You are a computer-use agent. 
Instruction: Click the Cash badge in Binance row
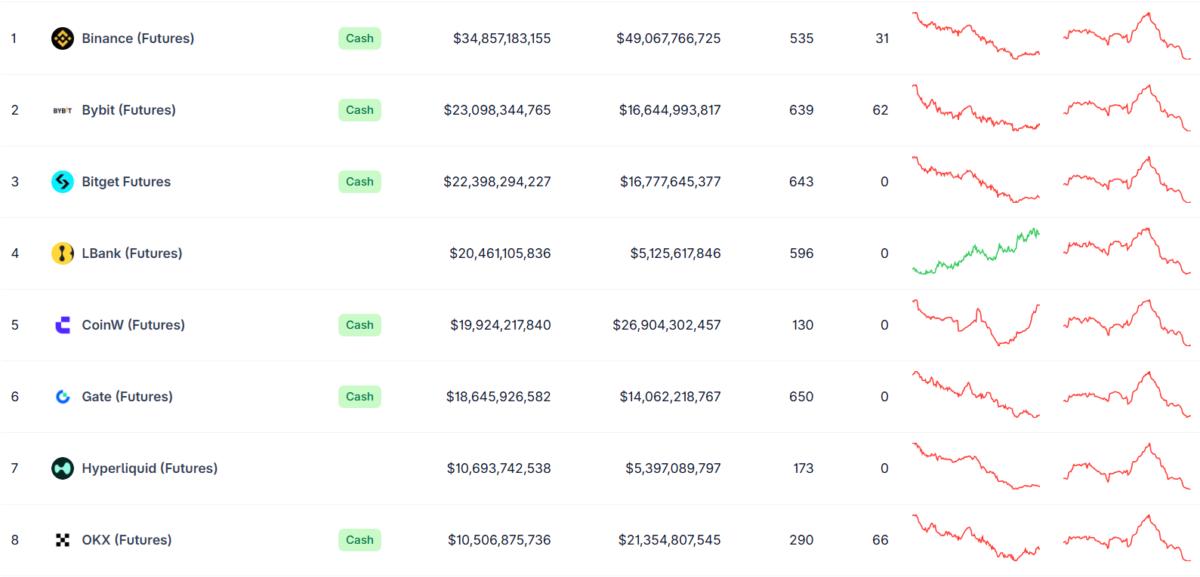[359, 39]
